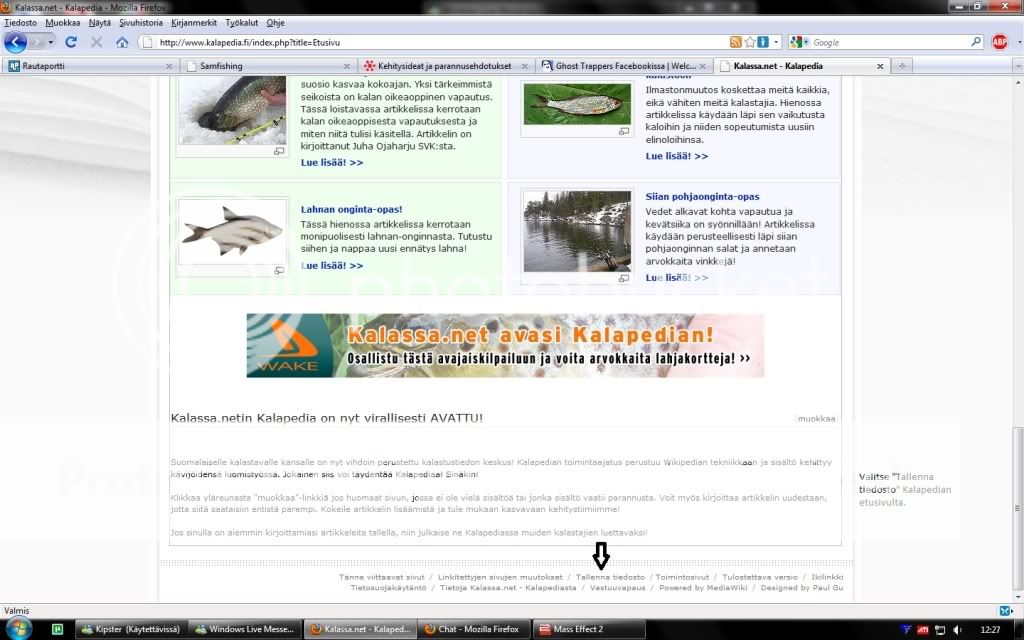Click the green quick launch icon
The image size is (1024, 640).
pos(57,630)
